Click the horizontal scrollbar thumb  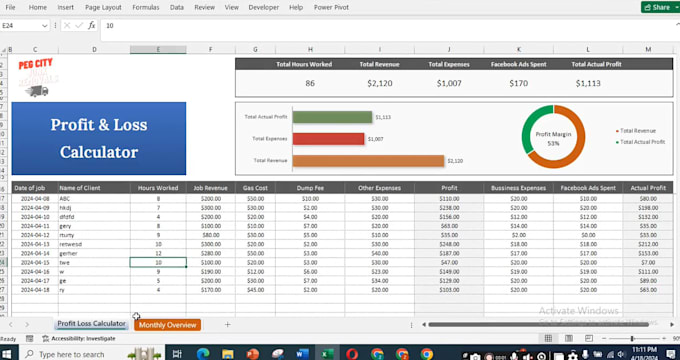click(x=538, y=324)
